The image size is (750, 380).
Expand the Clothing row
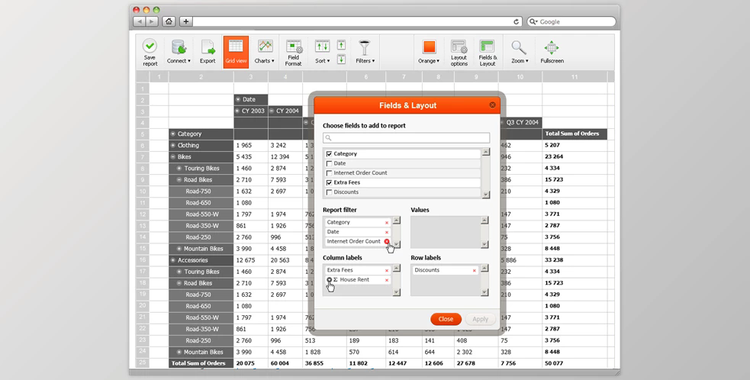173,145
